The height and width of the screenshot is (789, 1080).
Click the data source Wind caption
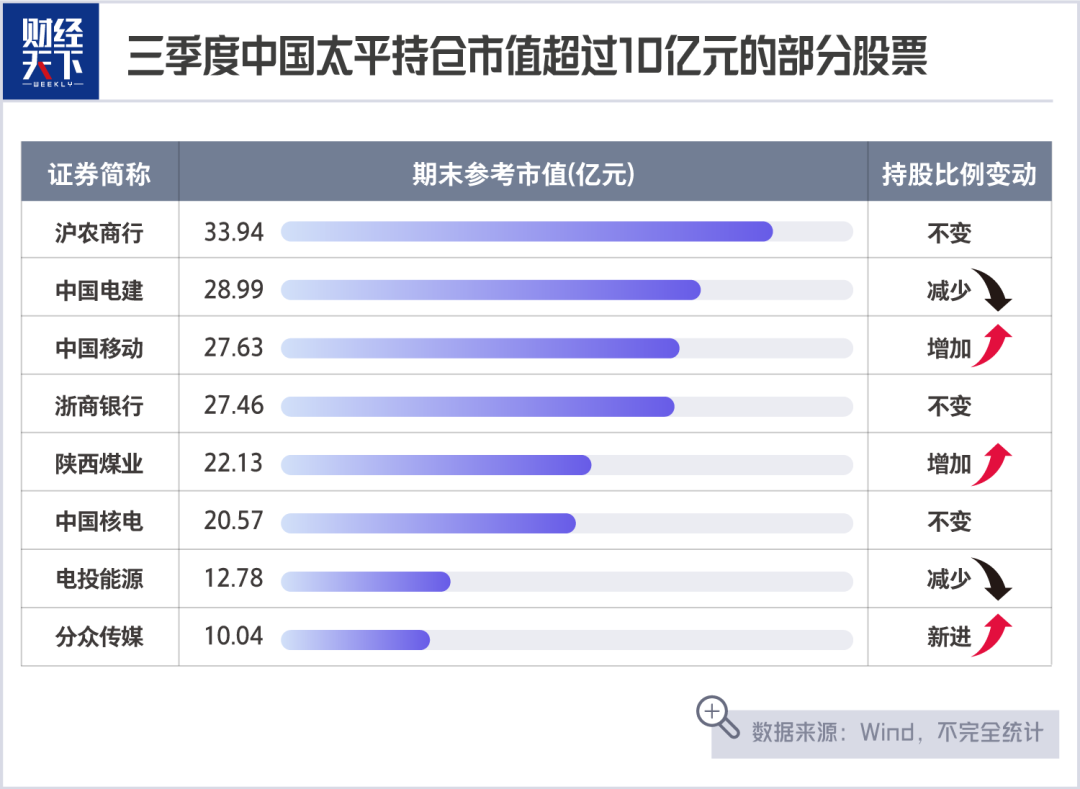coord(897,732)
